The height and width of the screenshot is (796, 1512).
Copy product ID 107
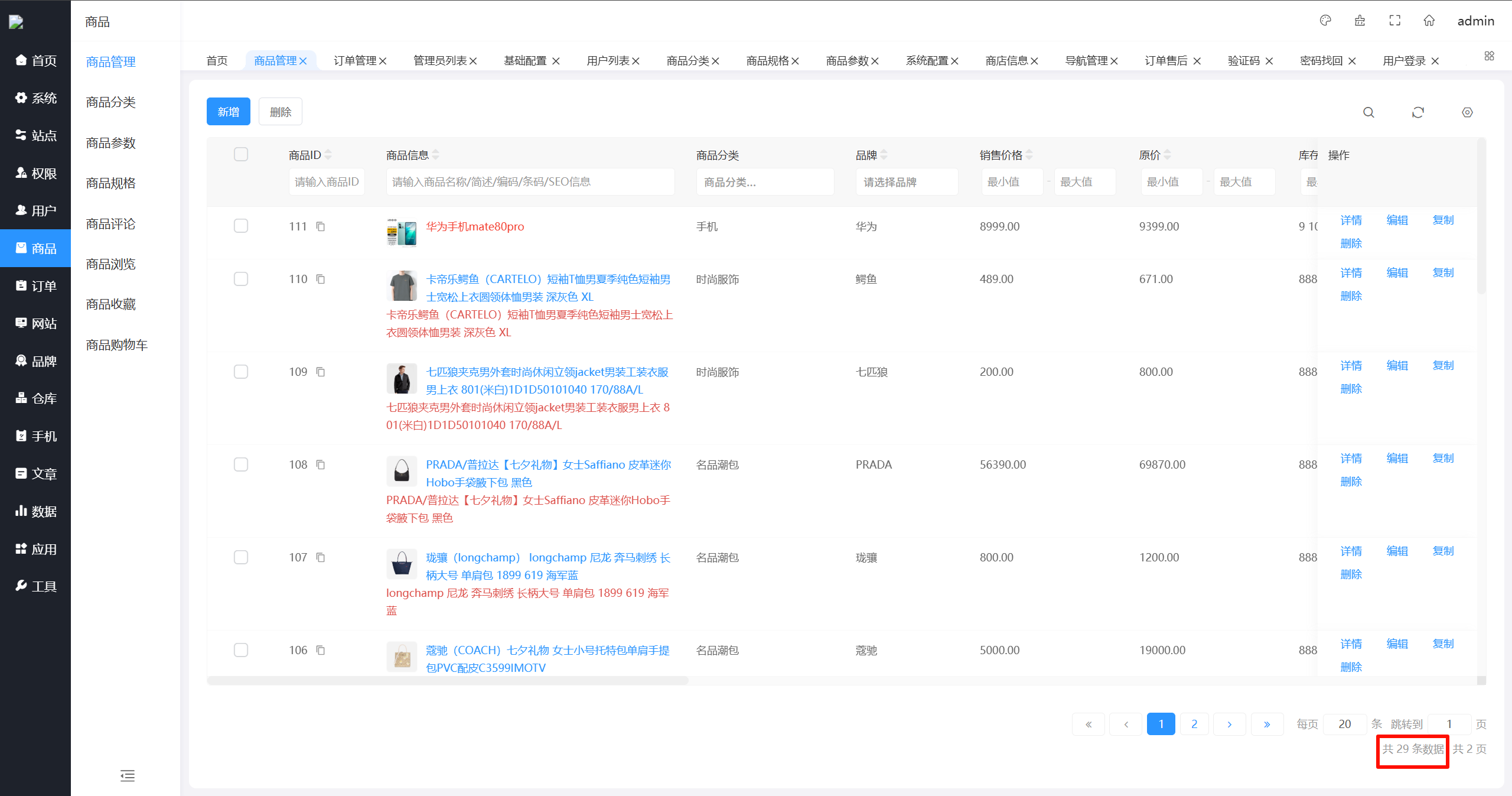pos(321,557)
